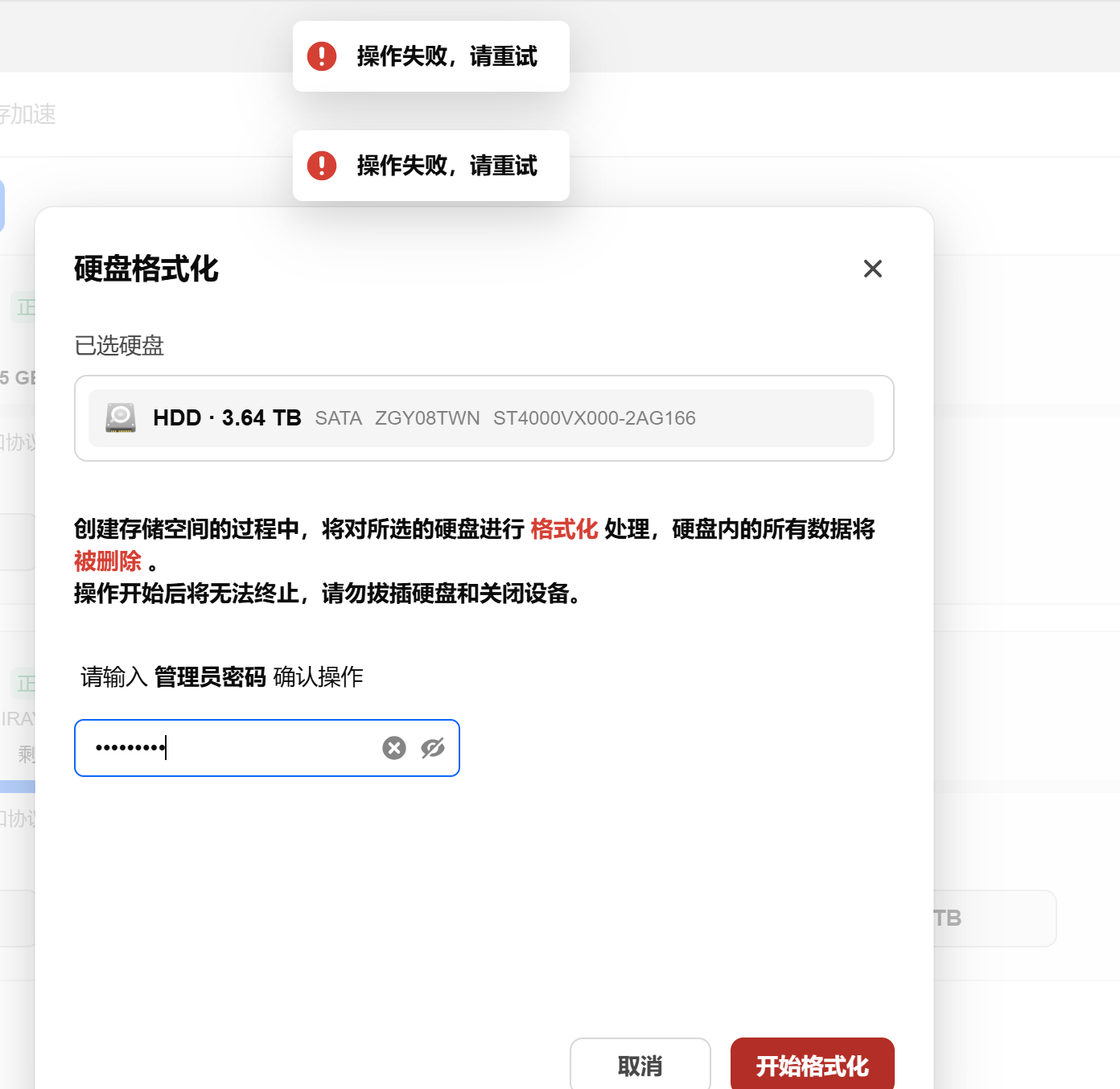This screenshot has width=1120, height=1089.
Task: Click the 硬盘格式化 dialog title
Action: click(x=146, y=269)
